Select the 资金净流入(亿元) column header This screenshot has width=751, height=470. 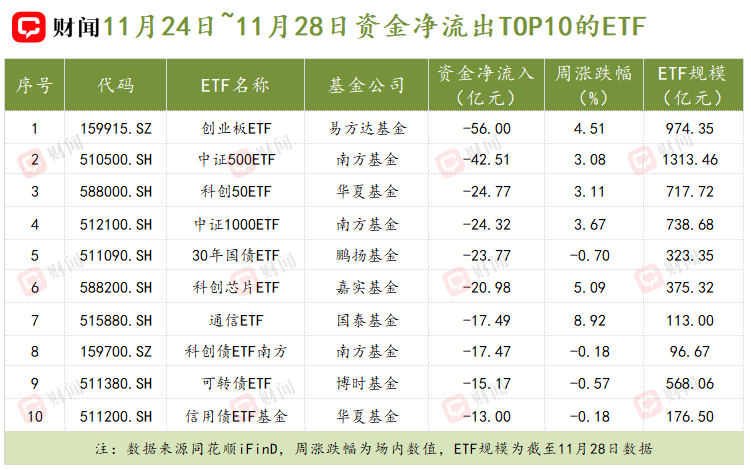[486, 85]
